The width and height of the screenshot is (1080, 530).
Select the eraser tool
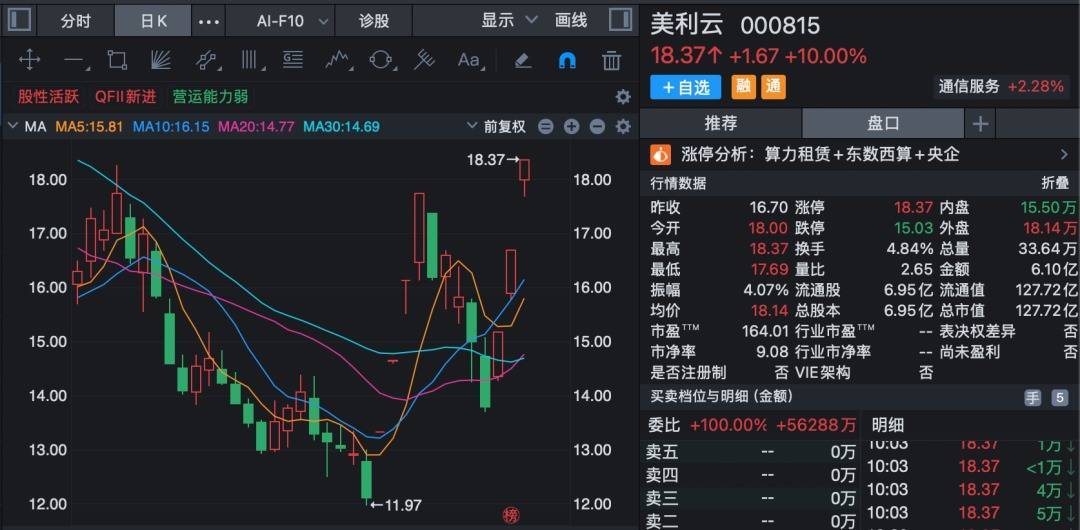pyautogui.click(x=523, y=61)
